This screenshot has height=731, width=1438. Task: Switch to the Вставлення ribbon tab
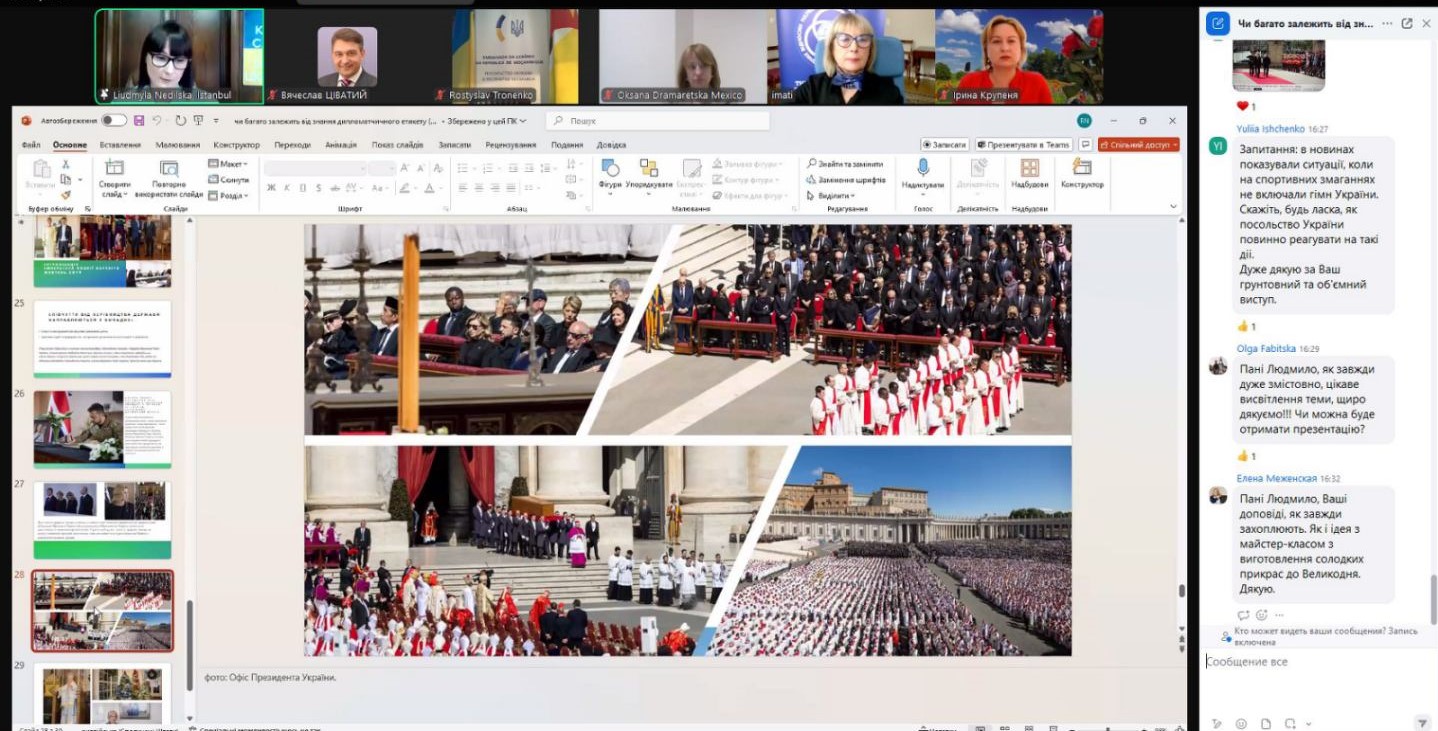120,145
